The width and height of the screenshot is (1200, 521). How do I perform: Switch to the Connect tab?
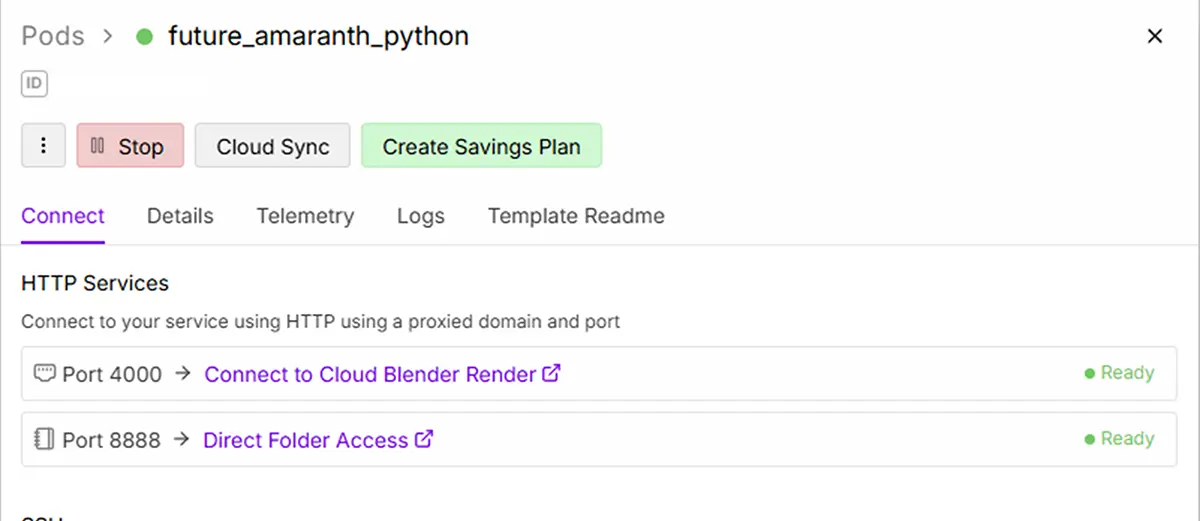[63, 216]
